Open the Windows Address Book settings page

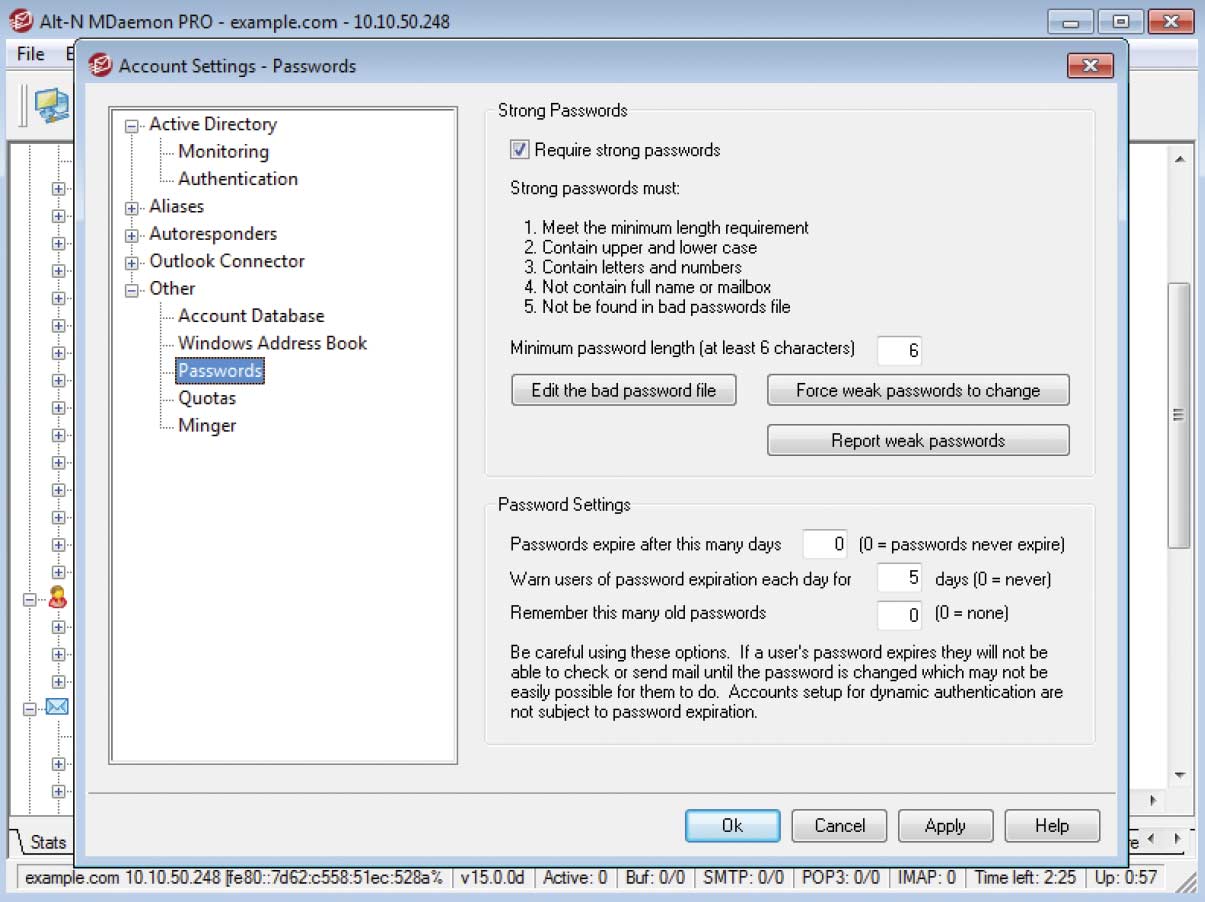pos(272,343)
